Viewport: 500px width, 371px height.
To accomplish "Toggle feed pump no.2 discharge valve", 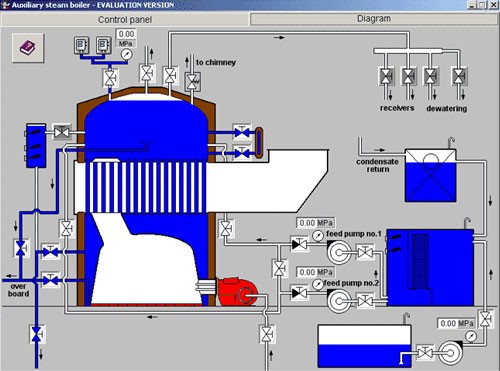I will coord(299,293).
